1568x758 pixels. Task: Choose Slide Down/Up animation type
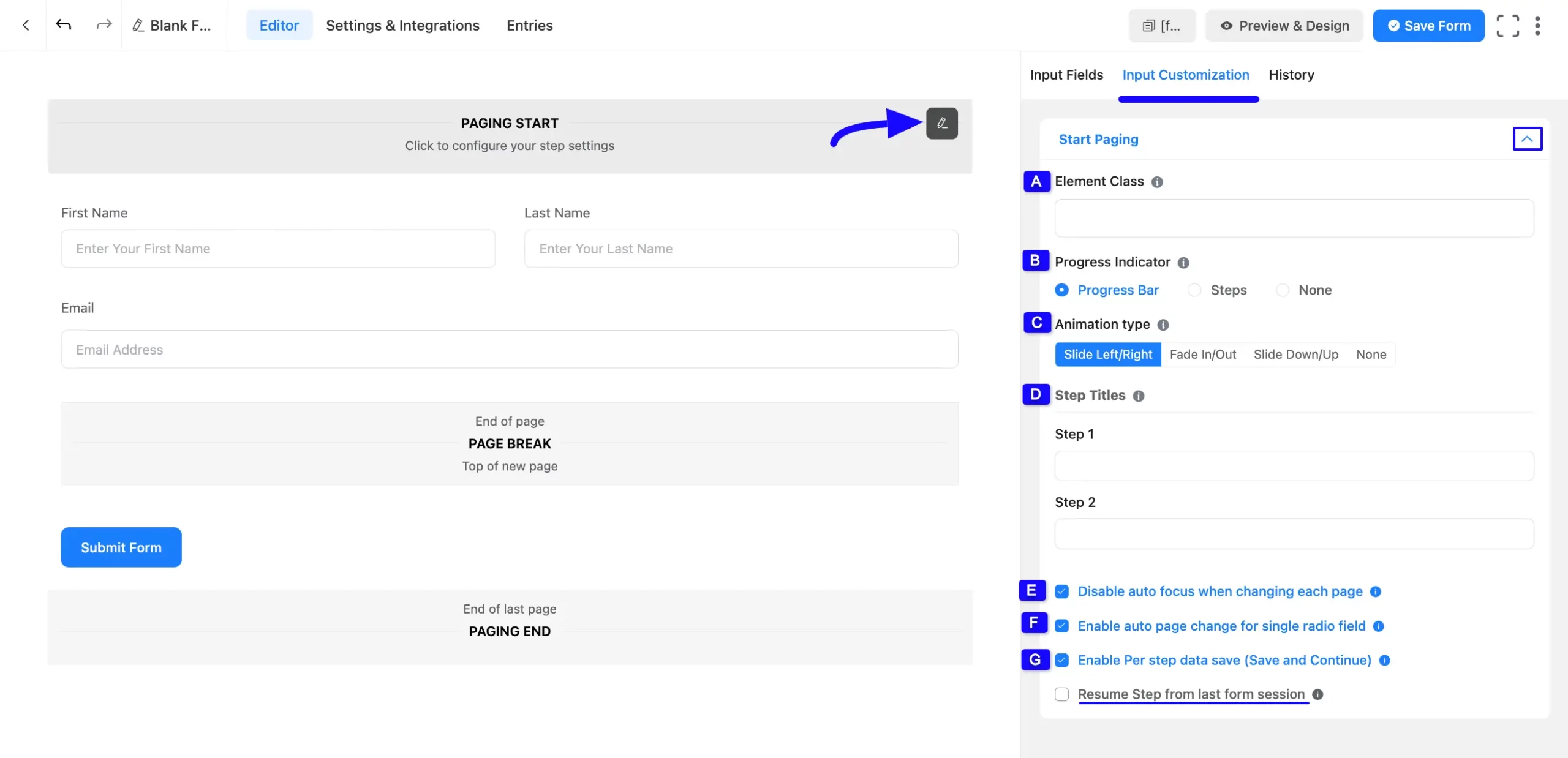point(1295,355)
